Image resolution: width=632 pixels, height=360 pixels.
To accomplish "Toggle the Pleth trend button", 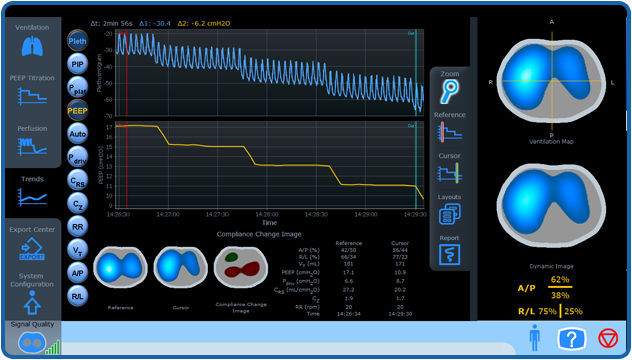I will 77,41.
